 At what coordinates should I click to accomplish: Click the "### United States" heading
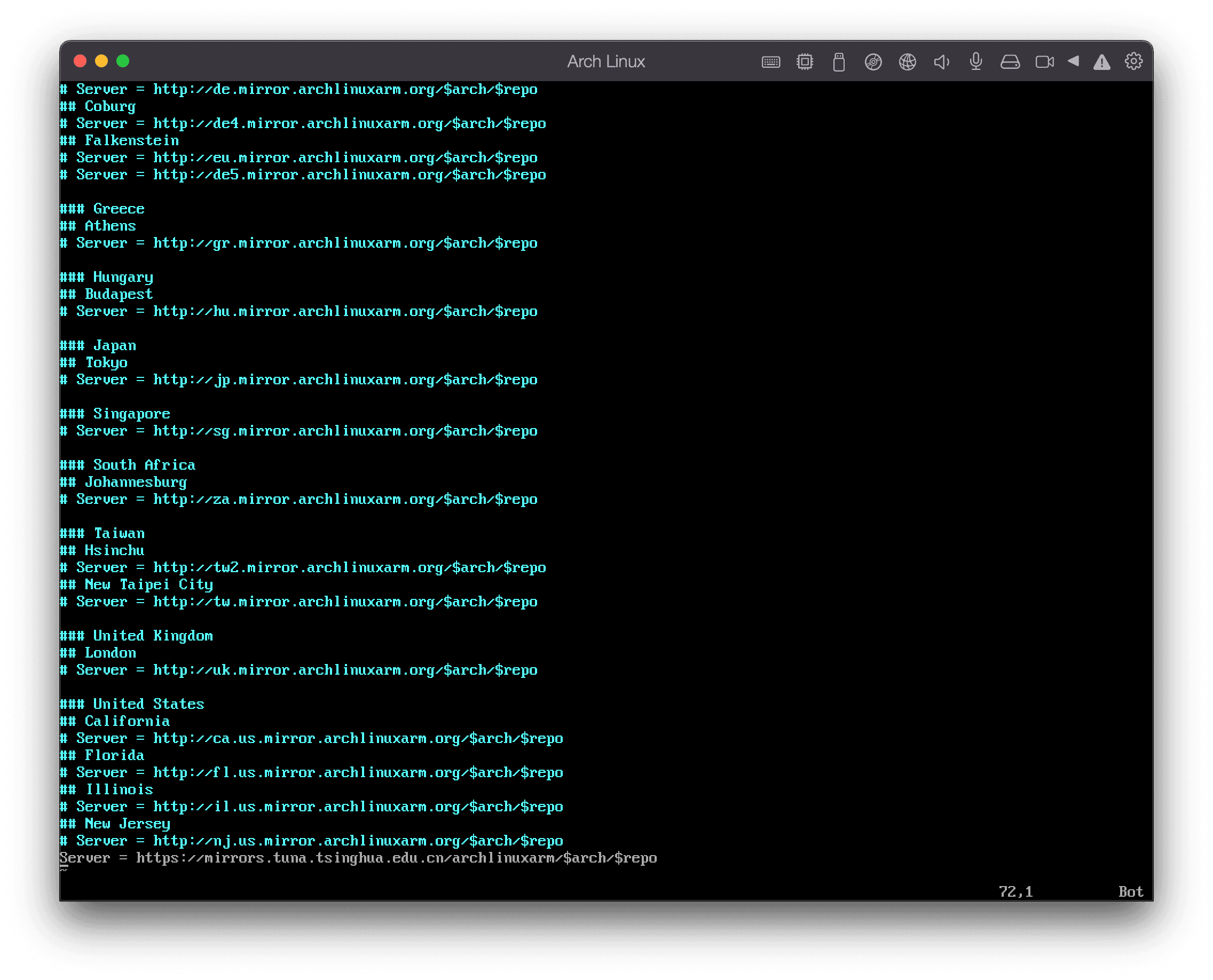point(132,704)
